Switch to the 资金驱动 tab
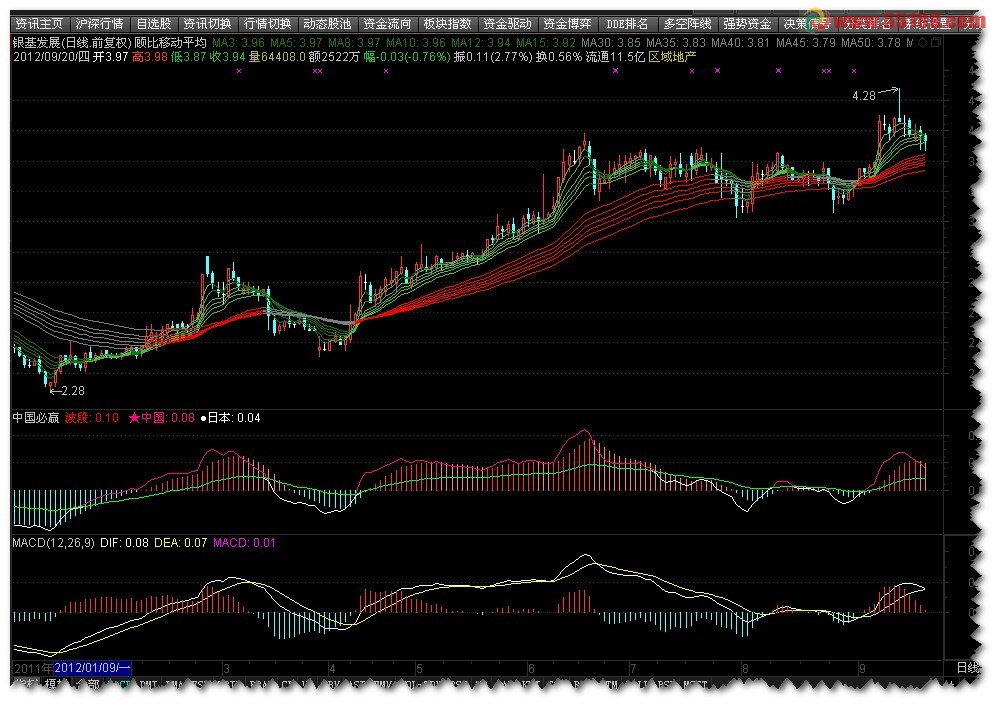 tap(507, 24)
